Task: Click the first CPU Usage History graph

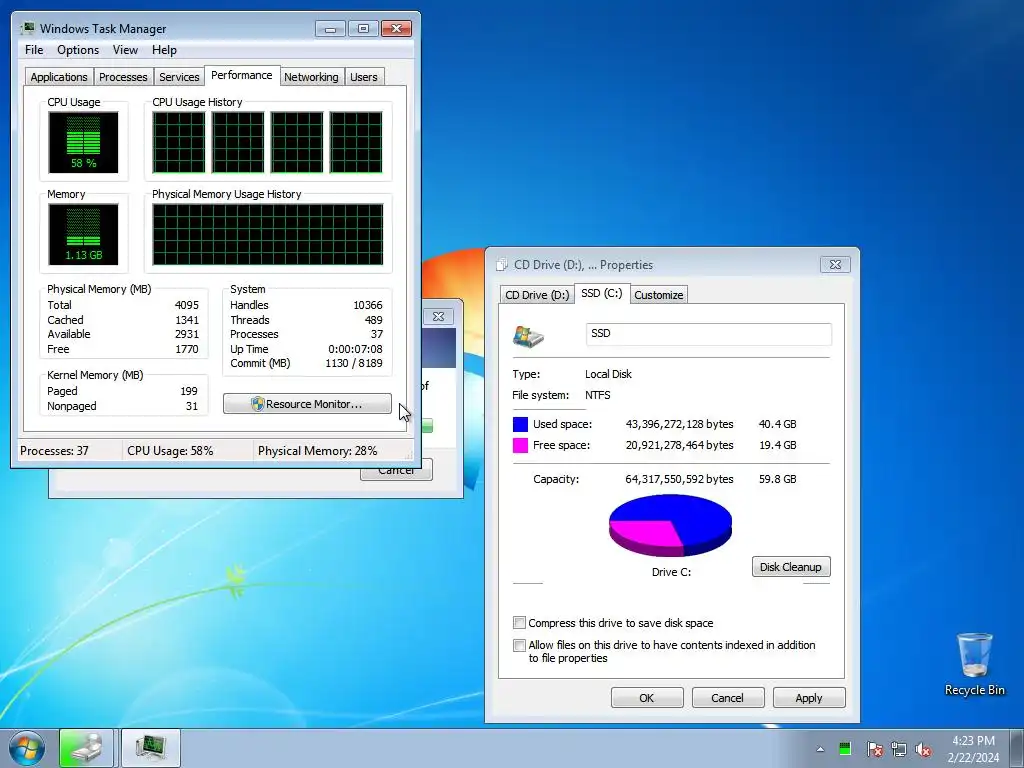Action: click(179, 142)
